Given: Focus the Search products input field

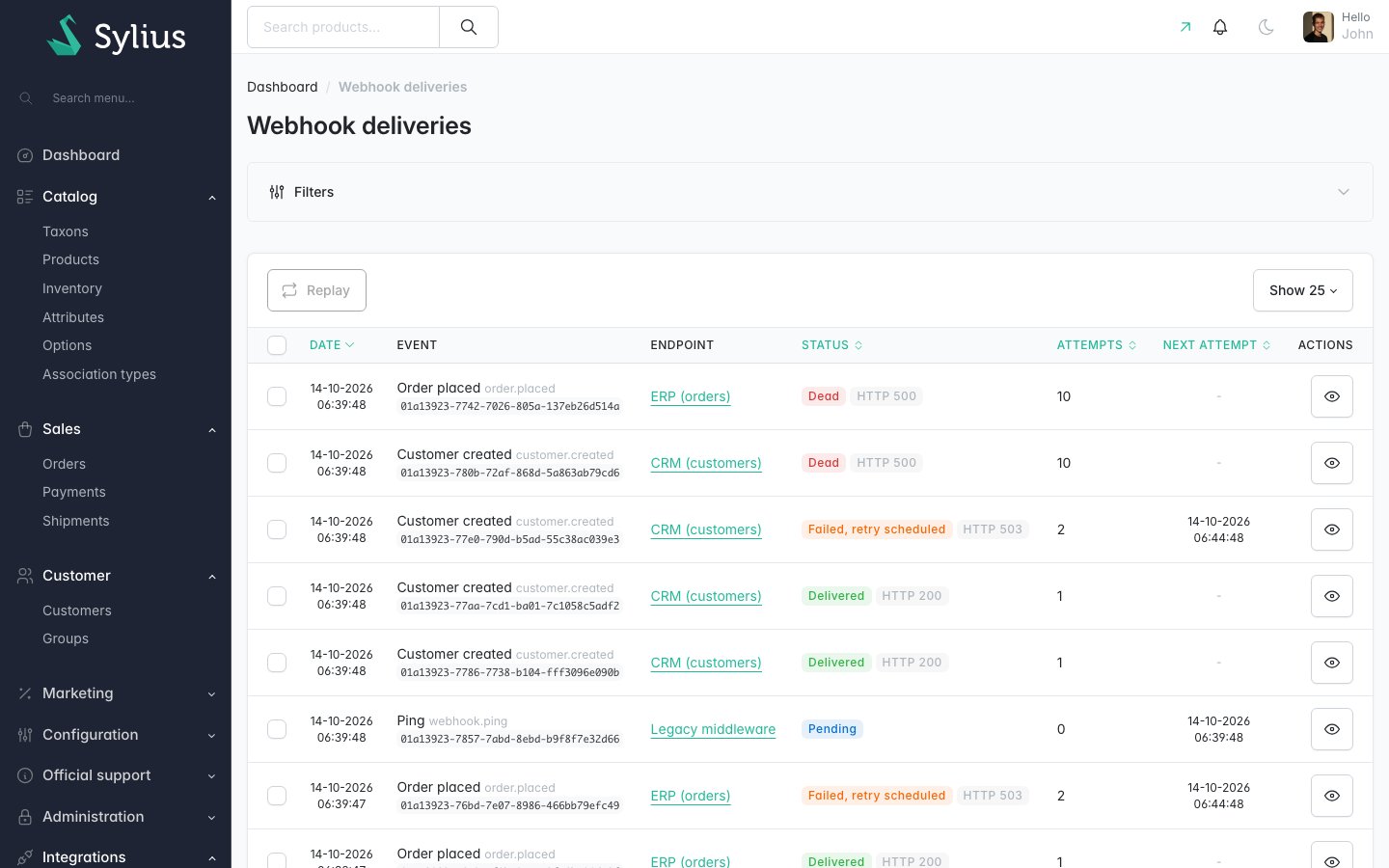Looking at the screenshot, I should [343, 27].
